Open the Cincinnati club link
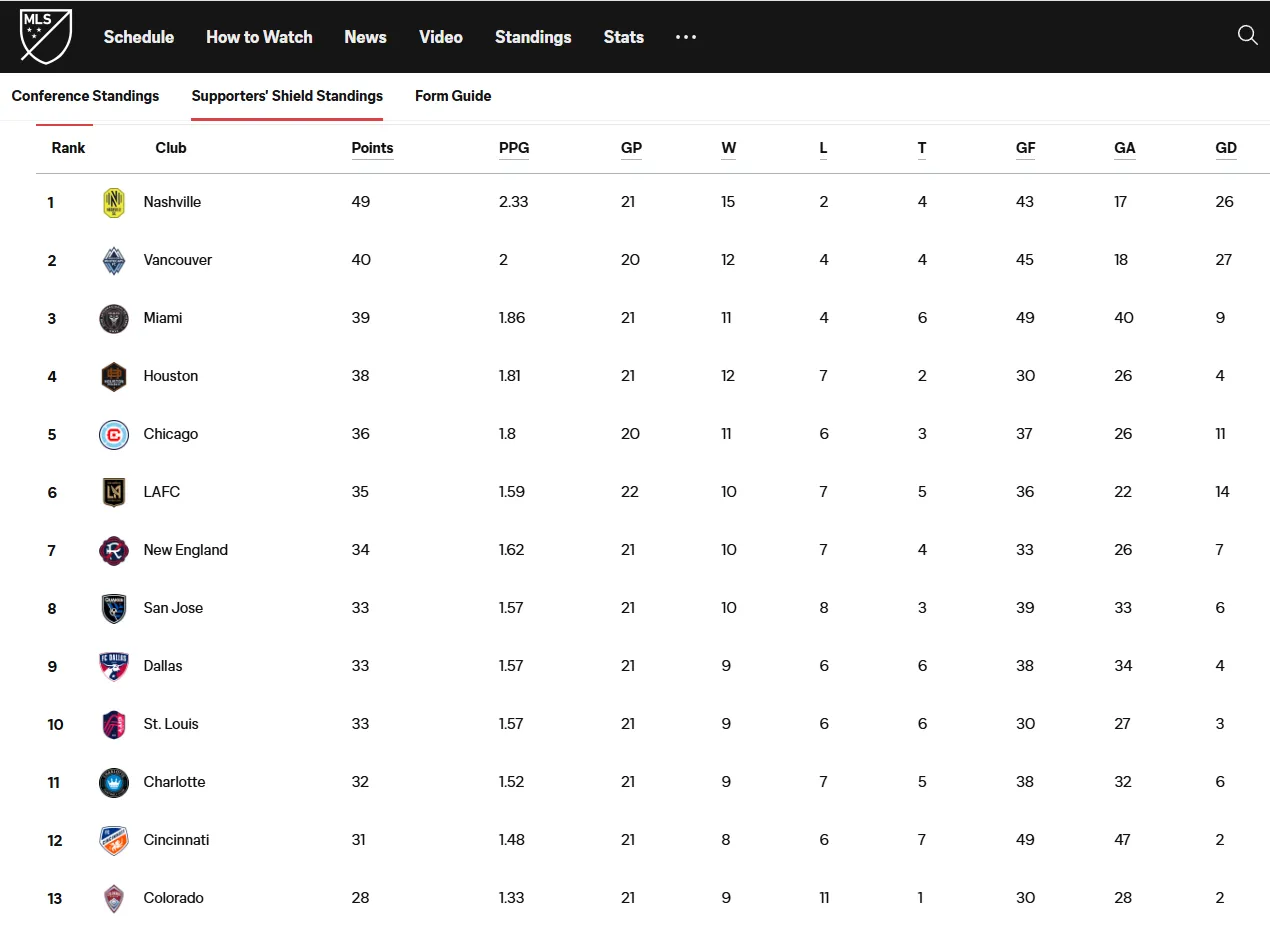 point(177,840)
